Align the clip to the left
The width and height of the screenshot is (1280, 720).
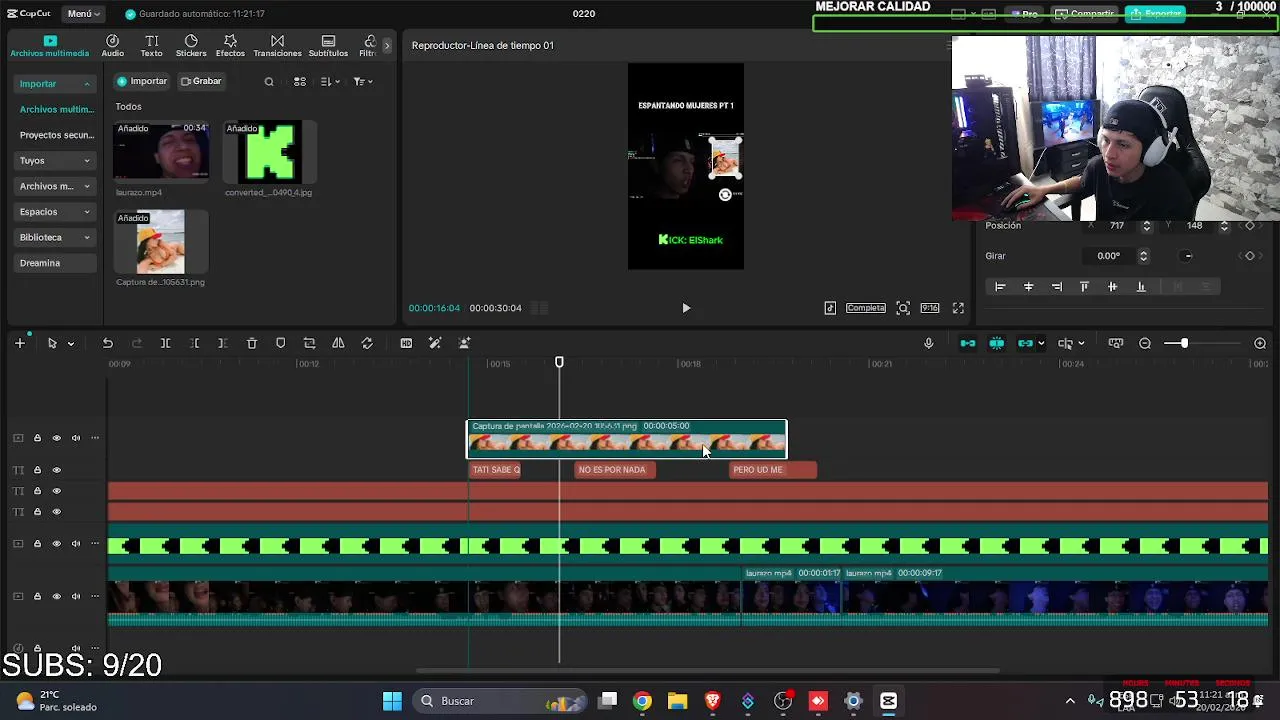point(1000,287)
